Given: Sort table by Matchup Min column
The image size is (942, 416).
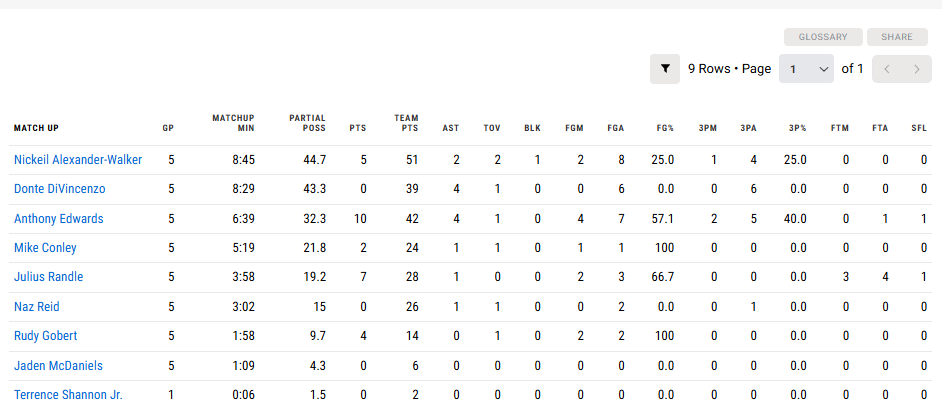Looking at the screenshot, I should [233, 123].
